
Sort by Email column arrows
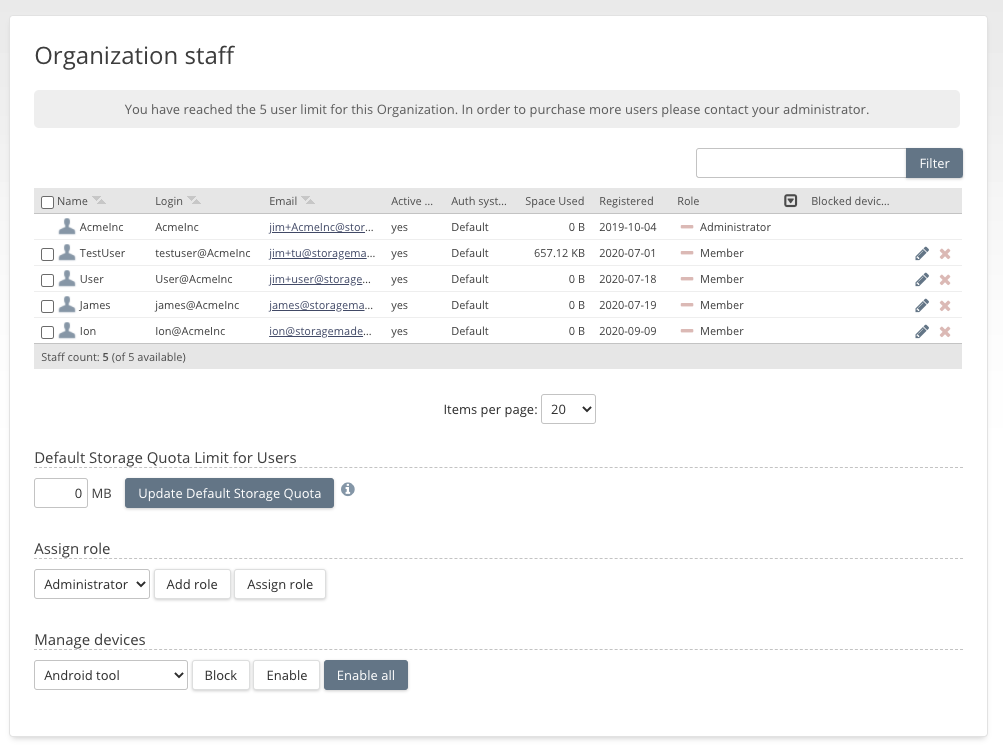tap(308, 201)
